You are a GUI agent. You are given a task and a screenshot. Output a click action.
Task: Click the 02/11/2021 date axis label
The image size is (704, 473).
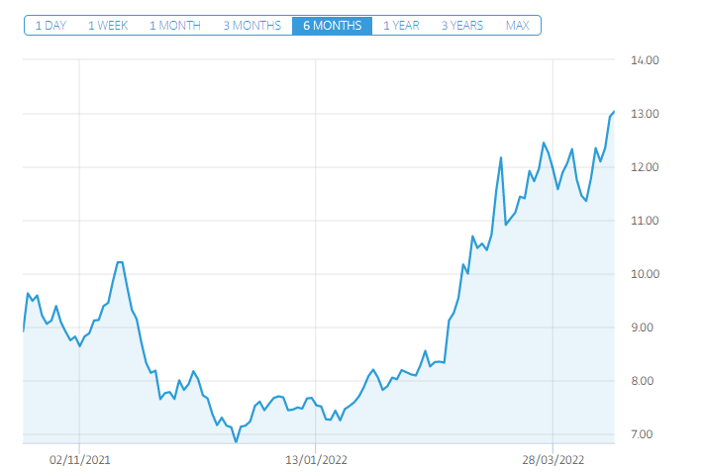pos(79,459)
